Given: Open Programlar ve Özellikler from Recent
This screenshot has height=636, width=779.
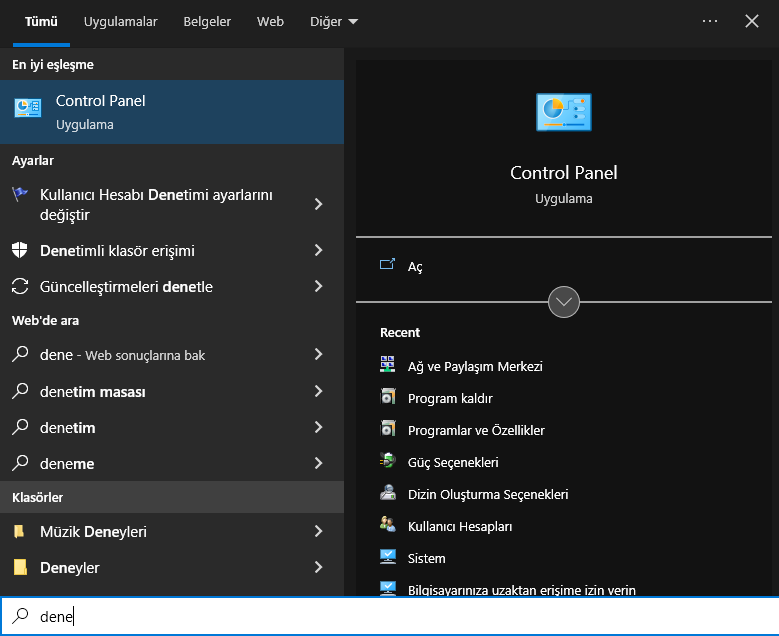Looking at the screenshot, I should point(476,430).
